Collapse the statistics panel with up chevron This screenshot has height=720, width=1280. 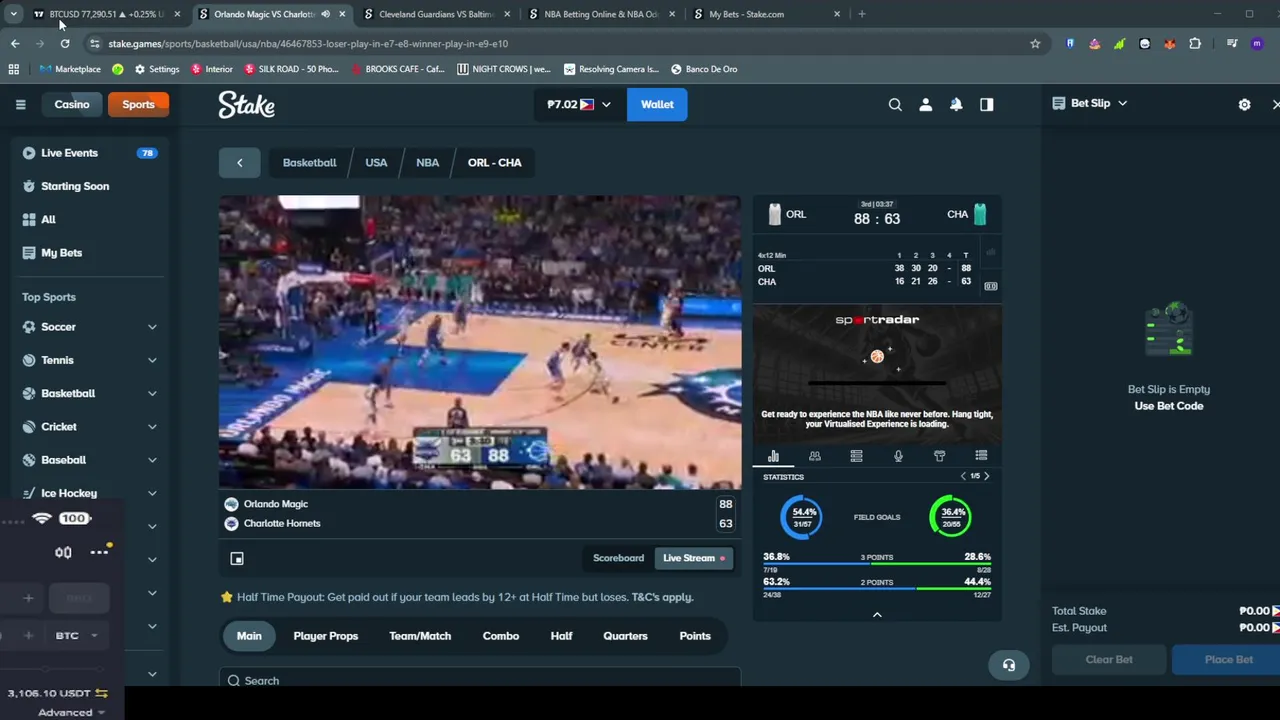[x=877, y=614]
